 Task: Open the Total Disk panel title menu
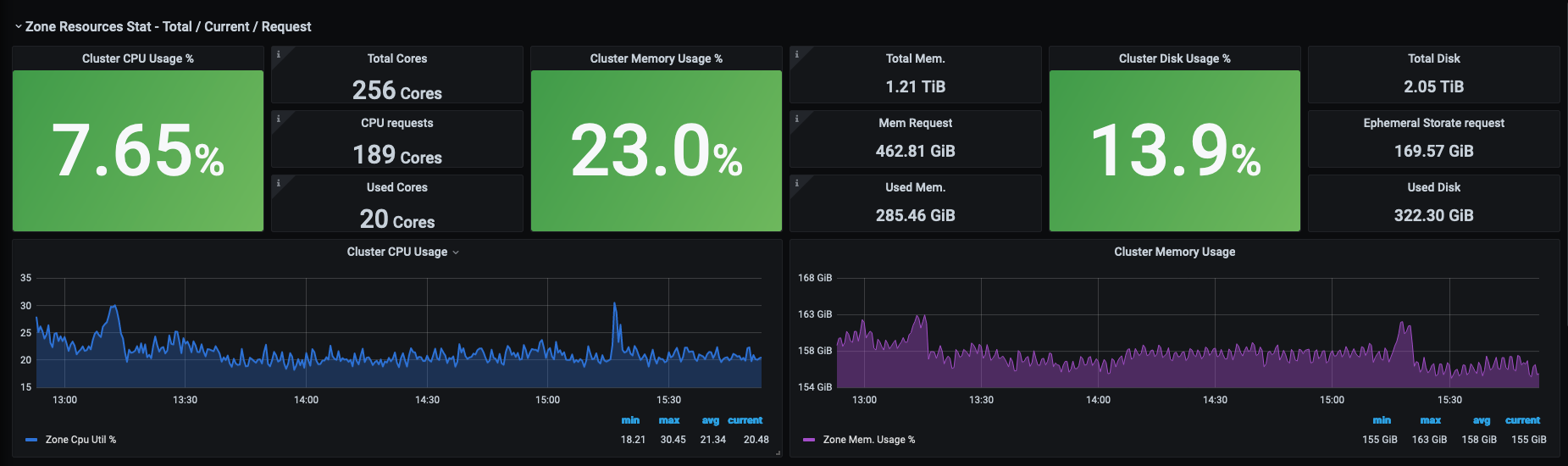pyautogui.click(x=1433, y=58)
